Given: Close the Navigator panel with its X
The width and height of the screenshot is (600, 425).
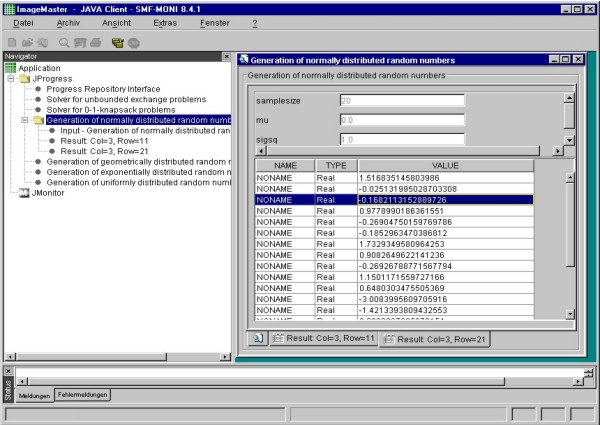Looking at the screenshot, I should coord(225,57).
